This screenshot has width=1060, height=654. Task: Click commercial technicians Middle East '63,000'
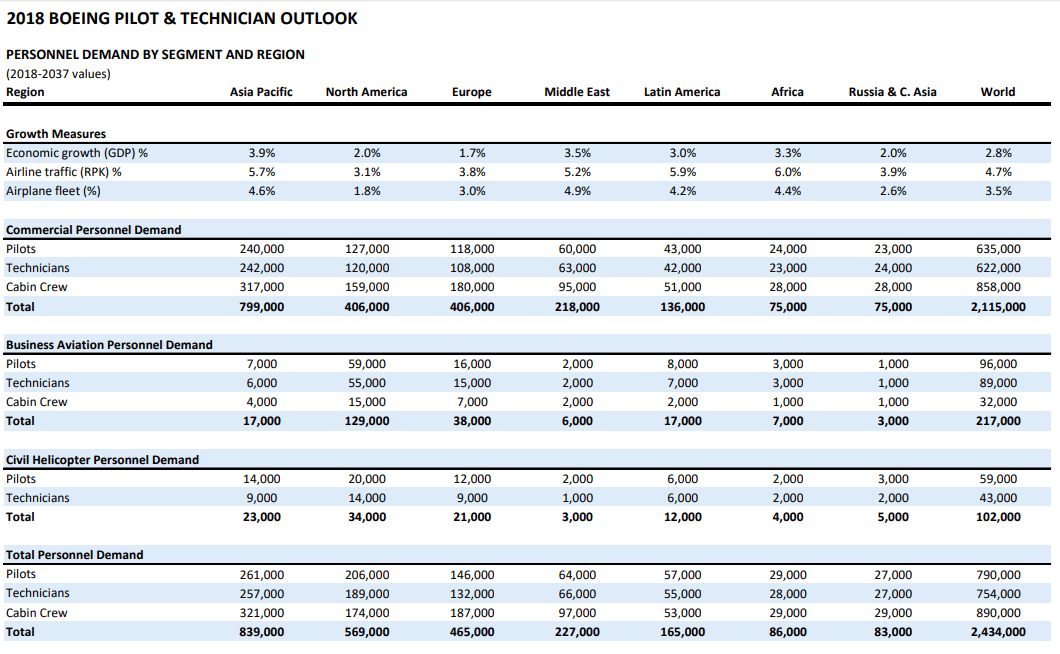(x=577, y=268)
